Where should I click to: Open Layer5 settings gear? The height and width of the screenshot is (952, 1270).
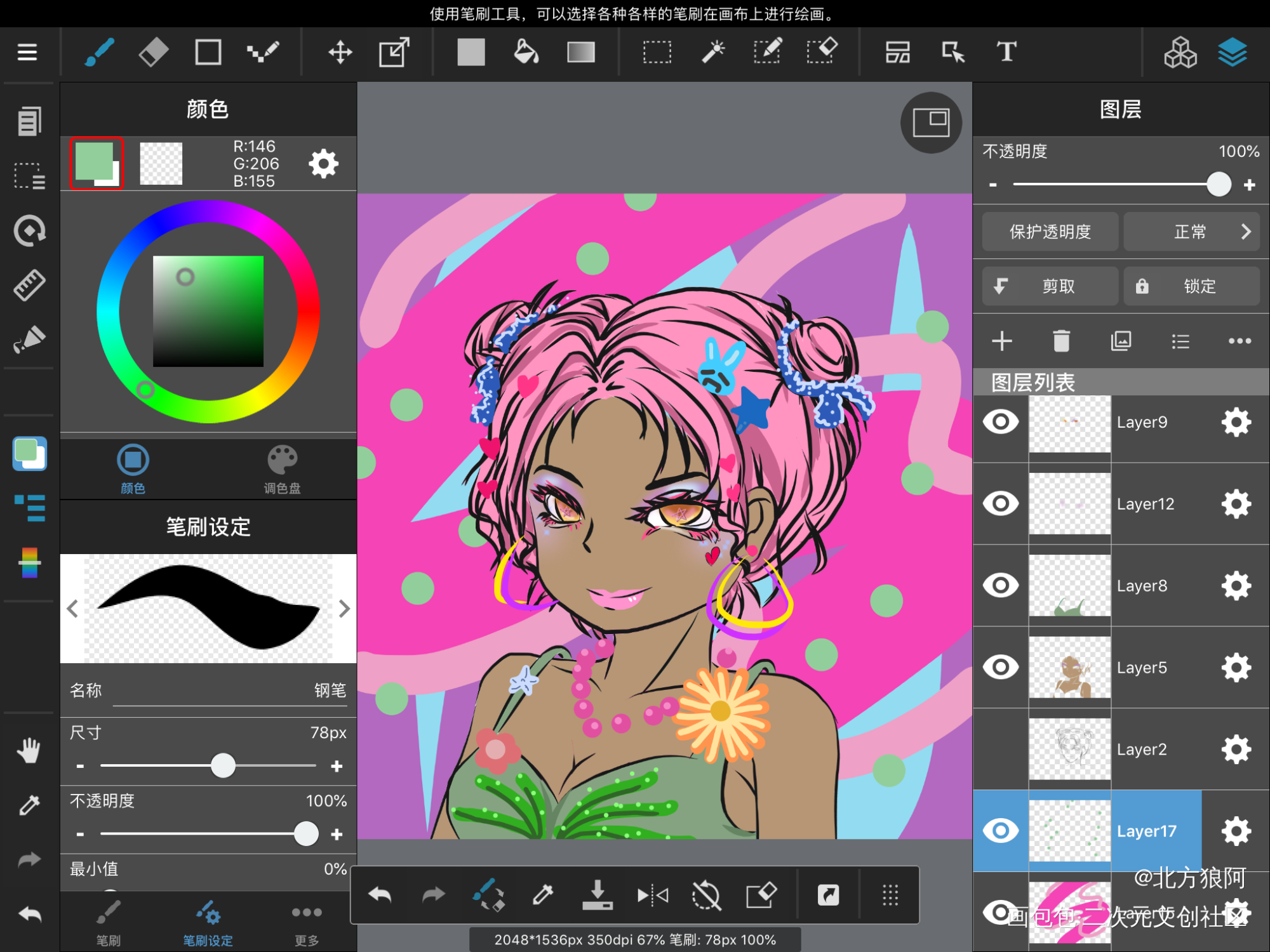1236,667
